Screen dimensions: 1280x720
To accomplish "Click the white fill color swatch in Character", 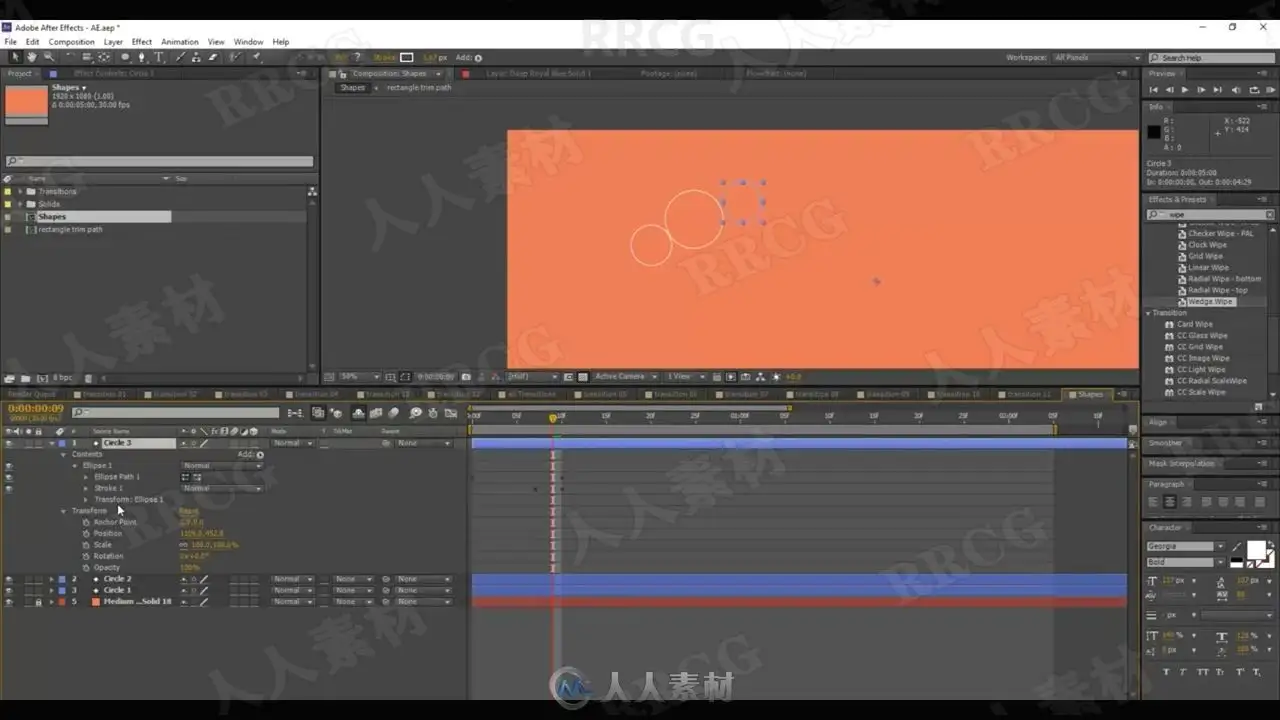I will (x=1256, y=549).
